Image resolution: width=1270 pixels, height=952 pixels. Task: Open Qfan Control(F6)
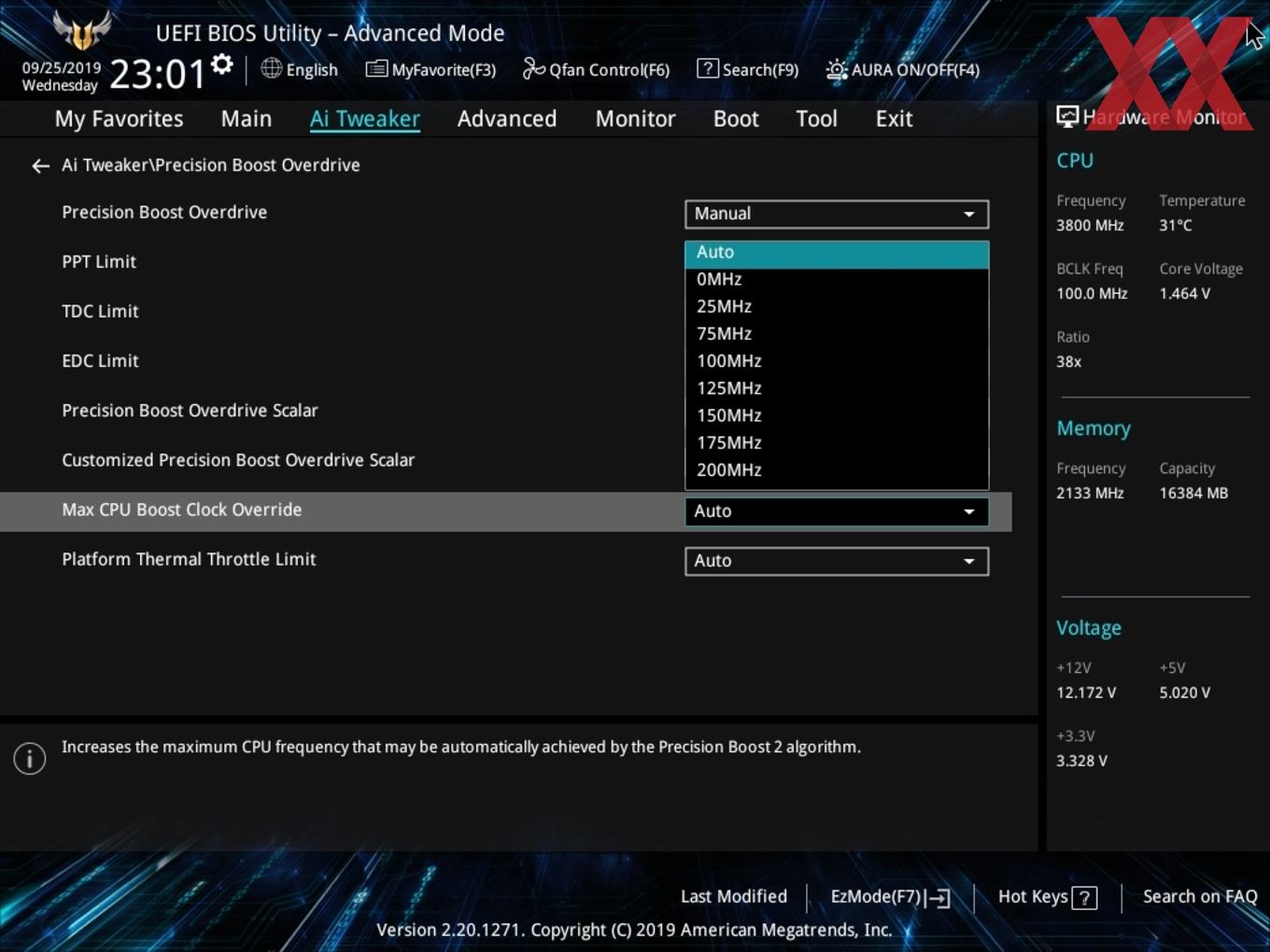596,69
